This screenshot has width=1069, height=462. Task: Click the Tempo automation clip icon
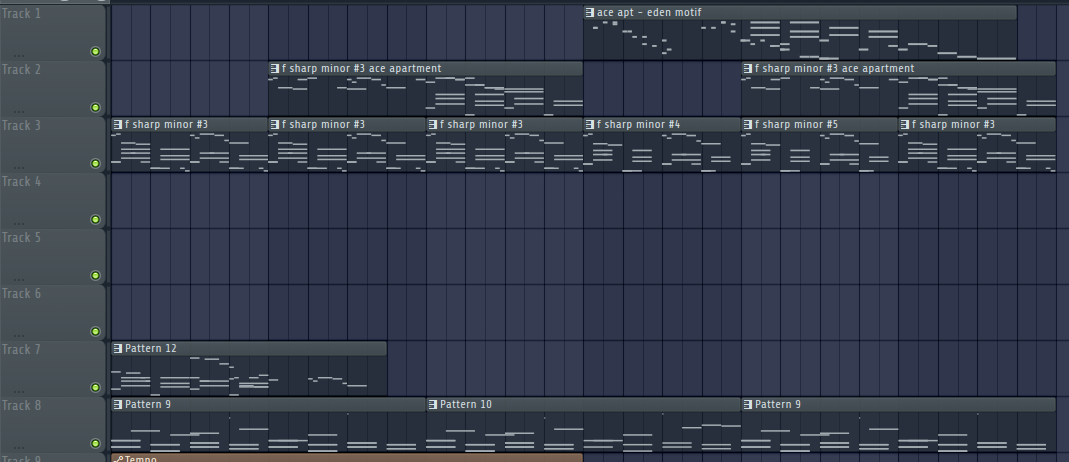coord(118,459)
